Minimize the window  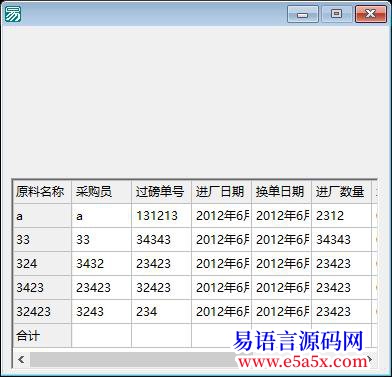[303, 14]
